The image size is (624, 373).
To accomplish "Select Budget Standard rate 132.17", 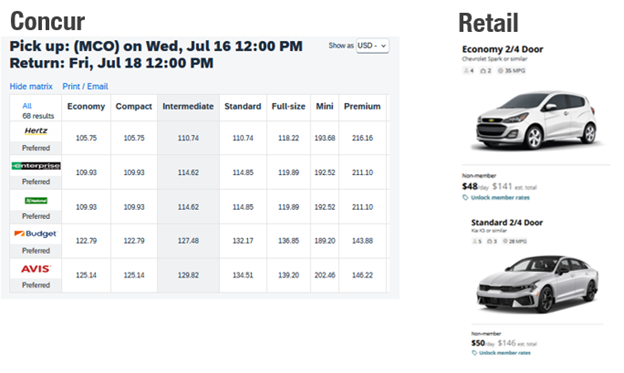I will (x=243, y=241).
